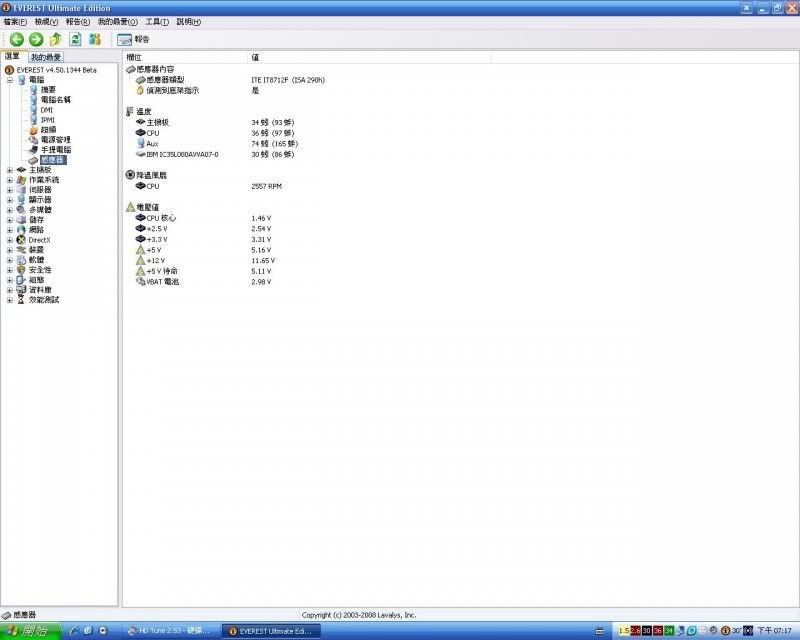This screenshot has width=800, height=640.
Task: Click the green Back arrow toolbar button
Action: coord(16,39)
